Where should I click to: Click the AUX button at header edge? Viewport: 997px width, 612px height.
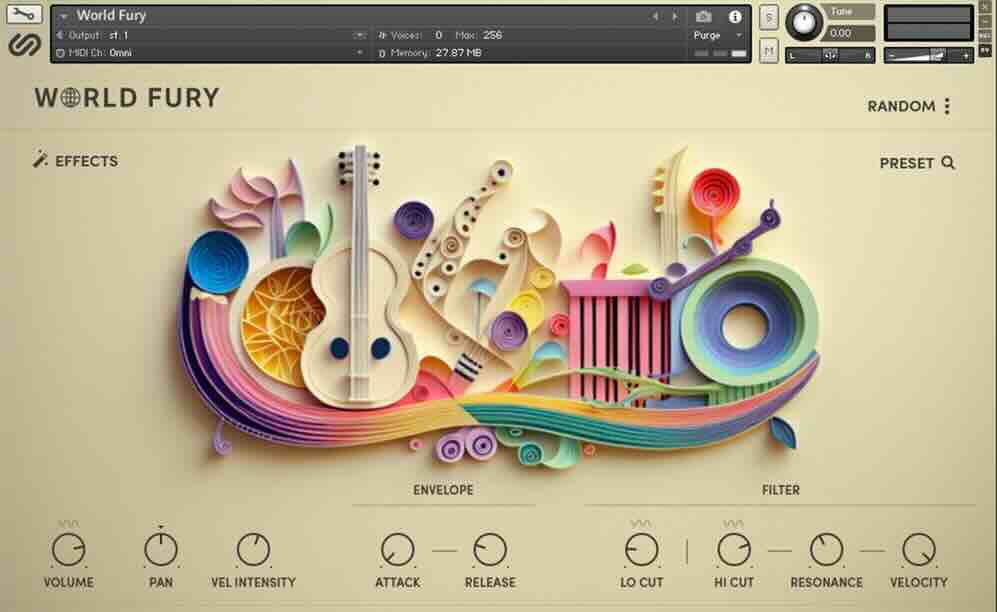pos(986,36)
